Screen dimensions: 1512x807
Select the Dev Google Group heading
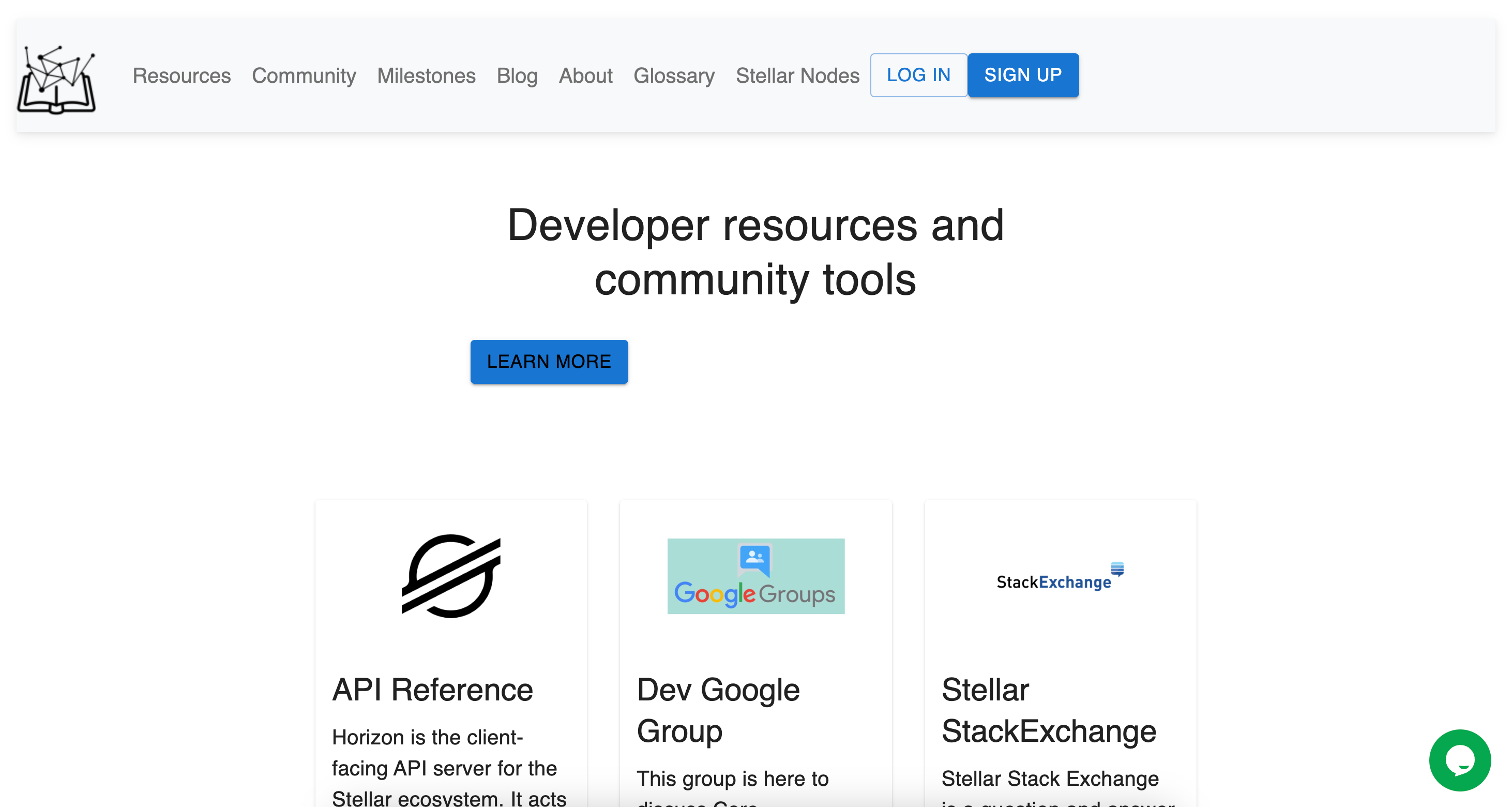pyautogui.click(x=718, y=710)
